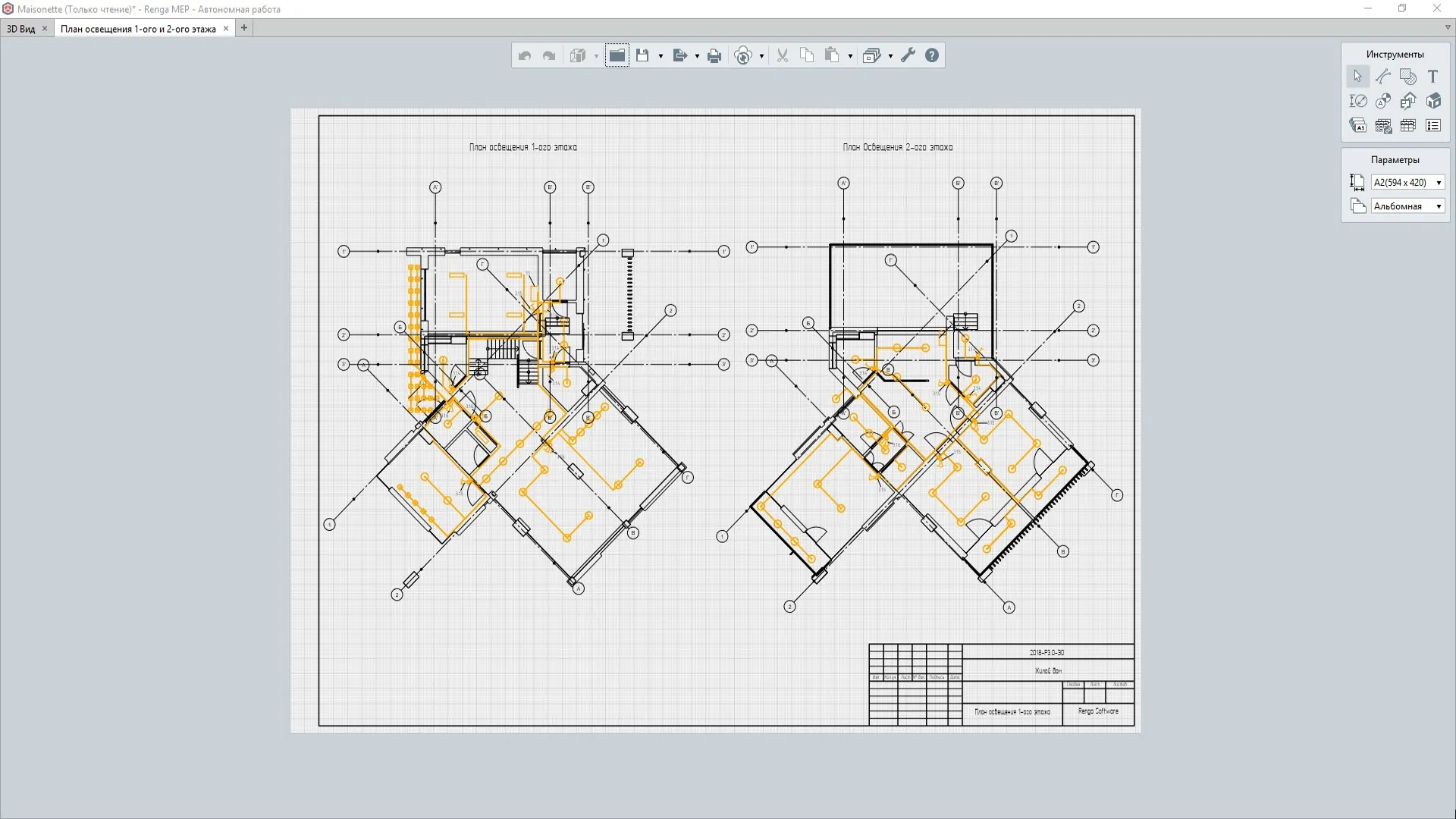Viewport: 1456px width, 819px height.
Task: Print the lighting plan drawing
Action: [714, 55]
